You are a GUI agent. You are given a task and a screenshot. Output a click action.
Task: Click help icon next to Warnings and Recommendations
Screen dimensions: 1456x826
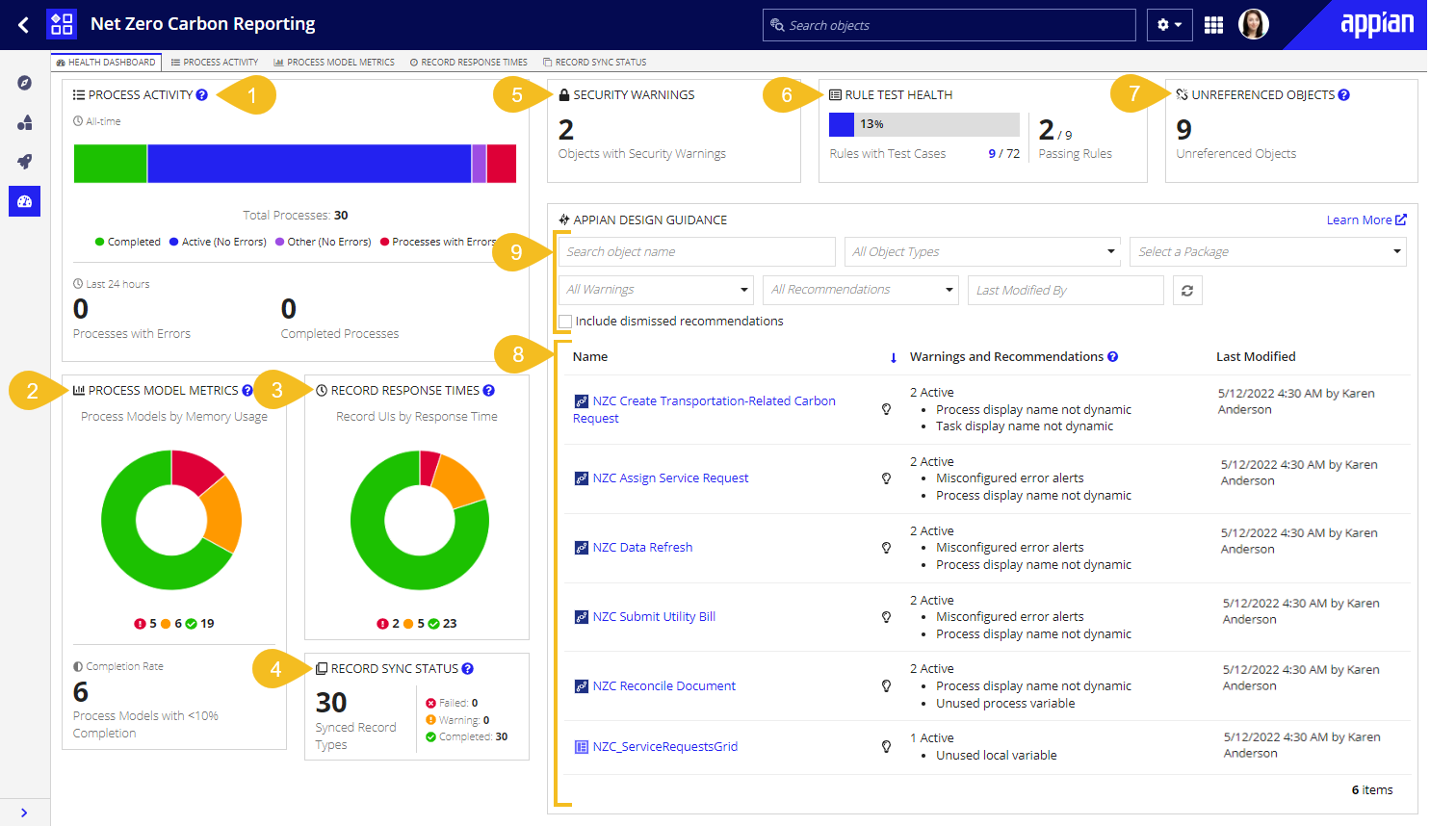point(1112,356)
